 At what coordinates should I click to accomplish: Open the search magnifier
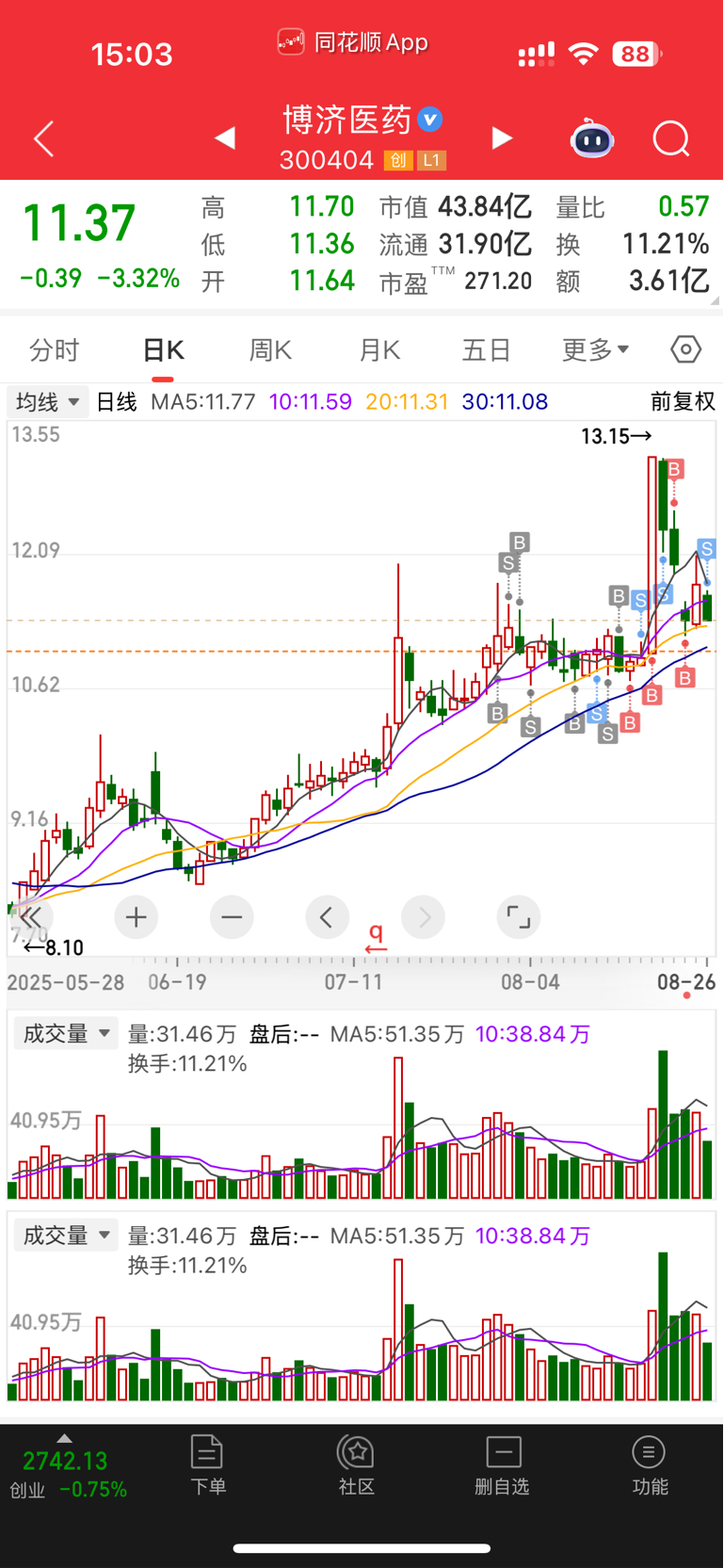pyautogui.click(x=671, y=139)
